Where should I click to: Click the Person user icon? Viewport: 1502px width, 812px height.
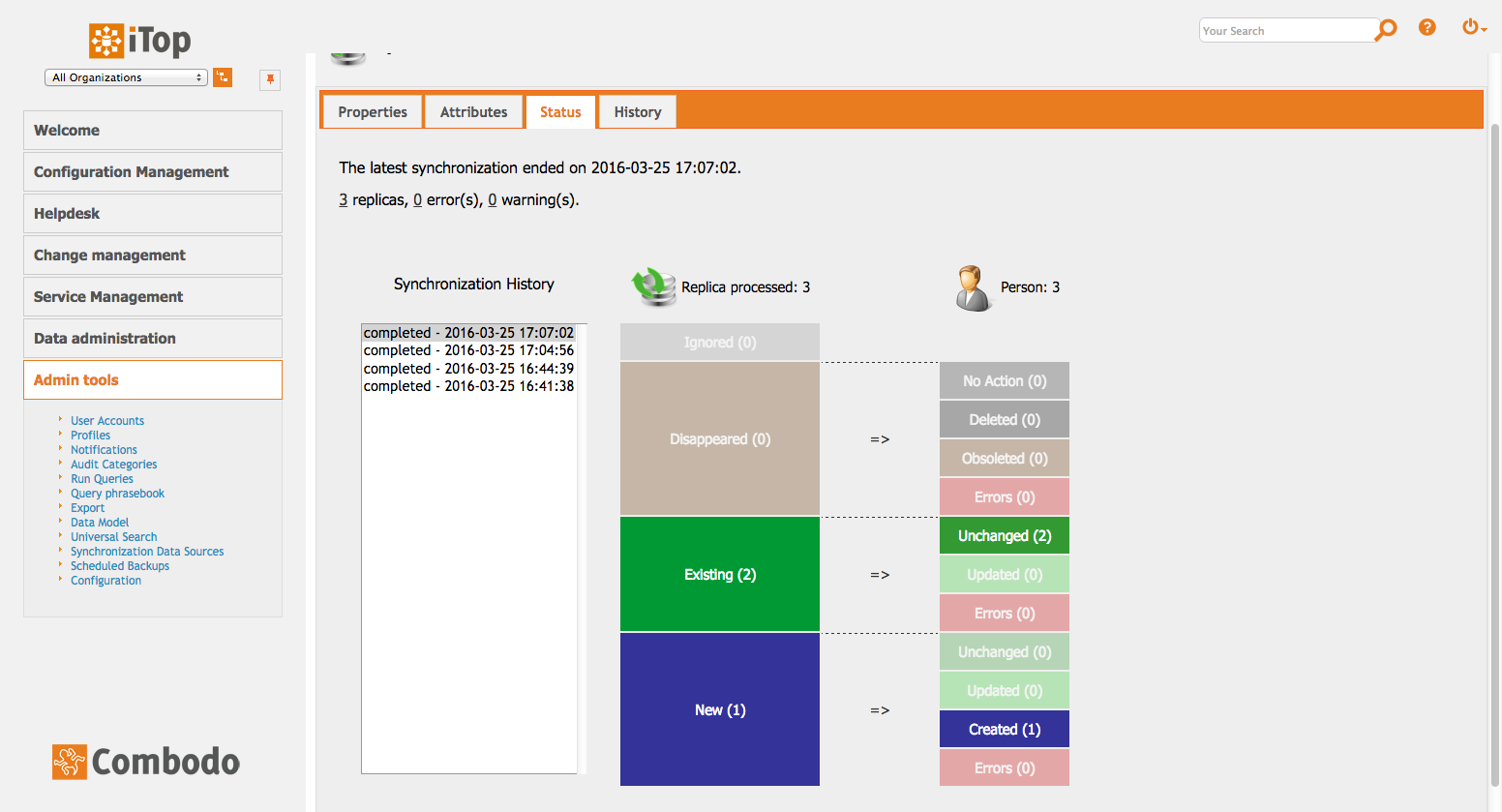point(973,287)
